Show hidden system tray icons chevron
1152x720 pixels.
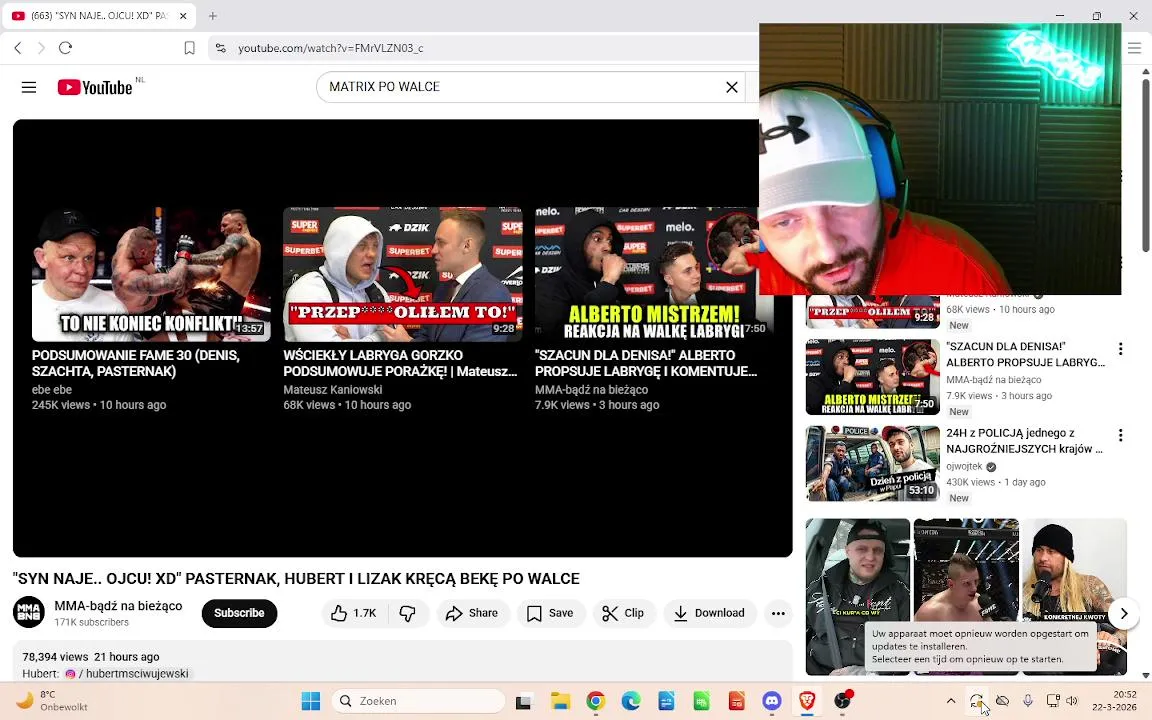tap(950, 701)
